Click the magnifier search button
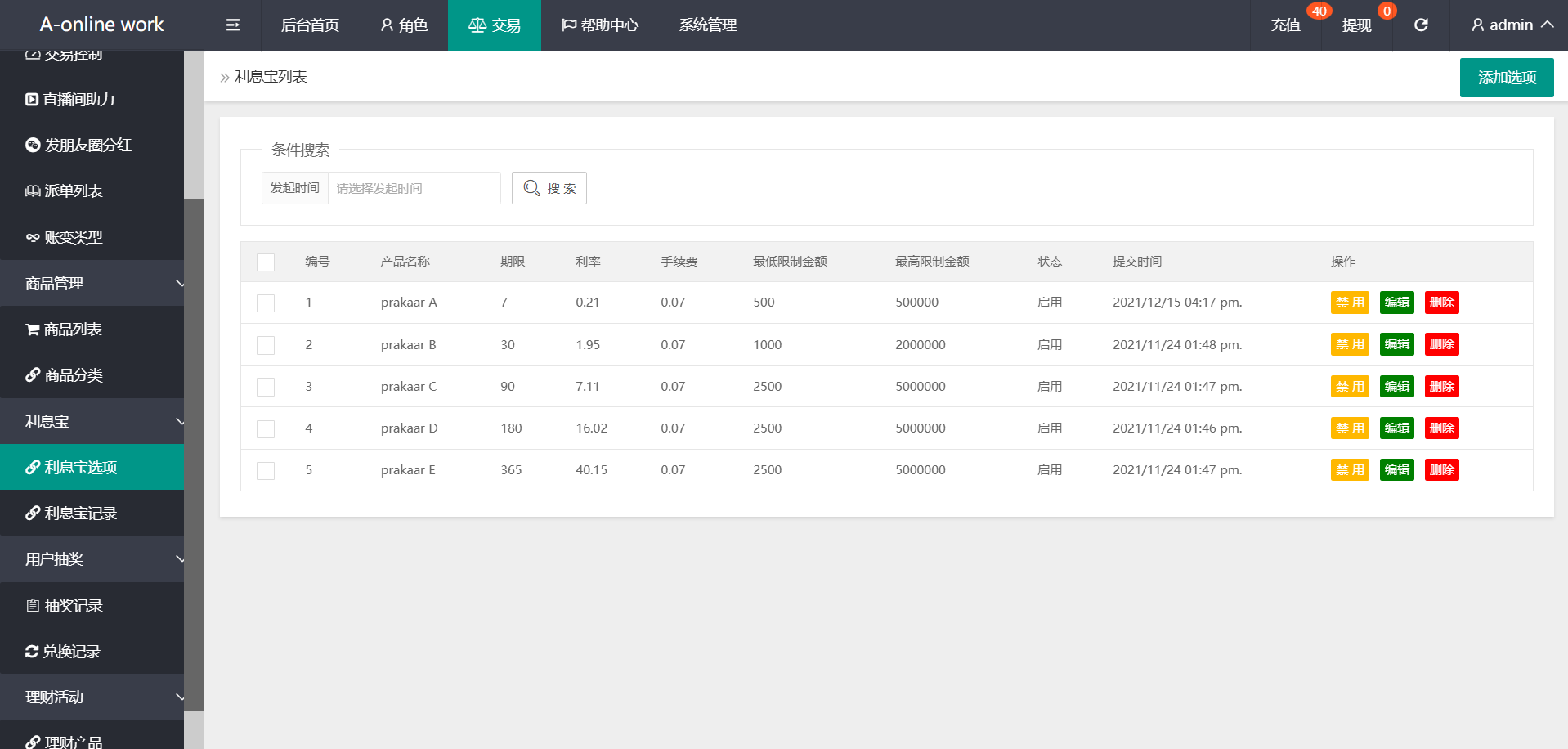The image size is (1568, 749). click(549, 188)
